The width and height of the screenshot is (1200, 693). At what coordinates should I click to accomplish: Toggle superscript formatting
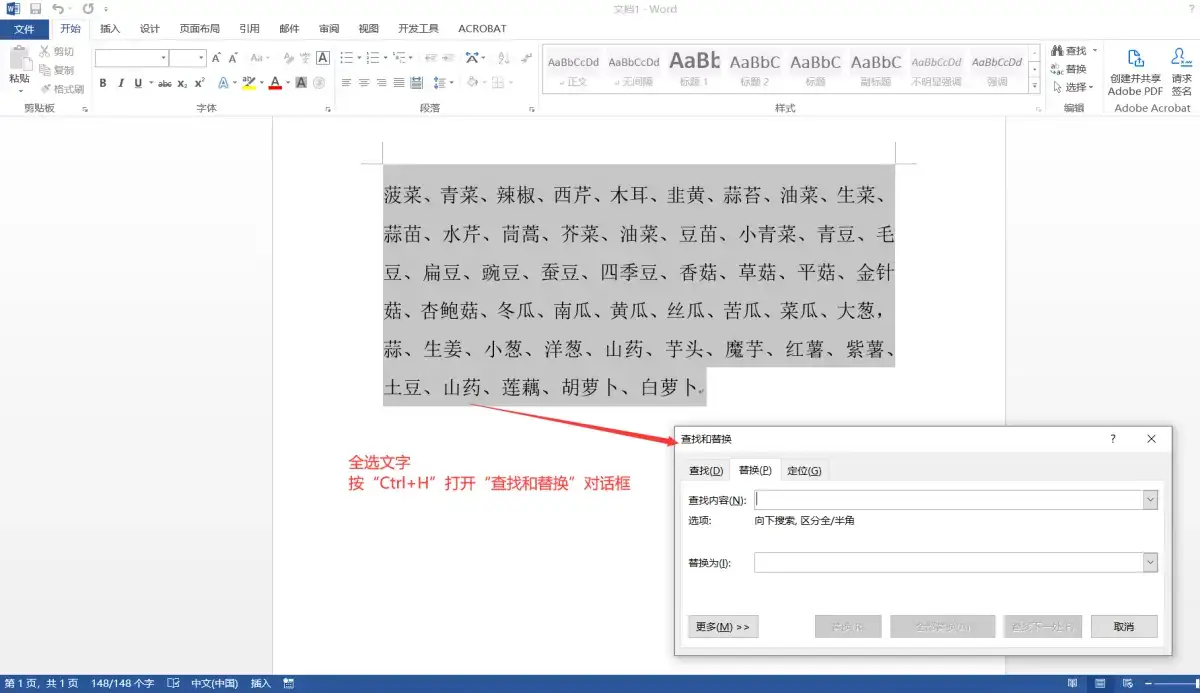point(200,83)
